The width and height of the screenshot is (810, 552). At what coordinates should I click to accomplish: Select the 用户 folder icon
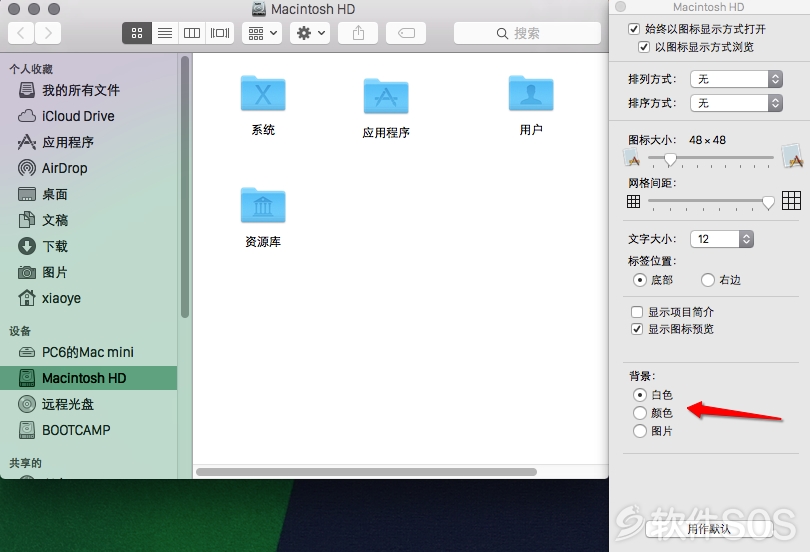click(x=531, y=93)
